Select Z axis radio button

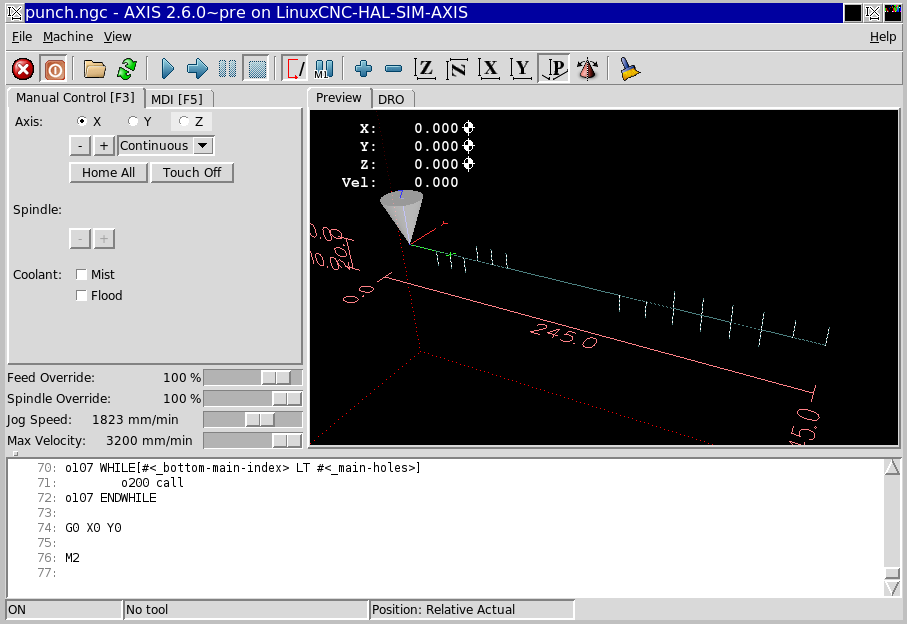pos(184,121)
